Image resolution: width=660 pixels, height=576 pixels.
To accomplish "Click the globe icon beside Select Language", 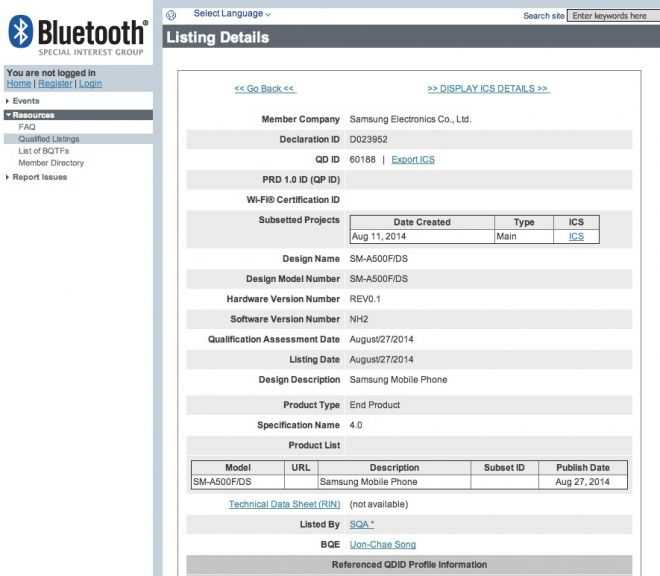I will click(x=170, y=14).
